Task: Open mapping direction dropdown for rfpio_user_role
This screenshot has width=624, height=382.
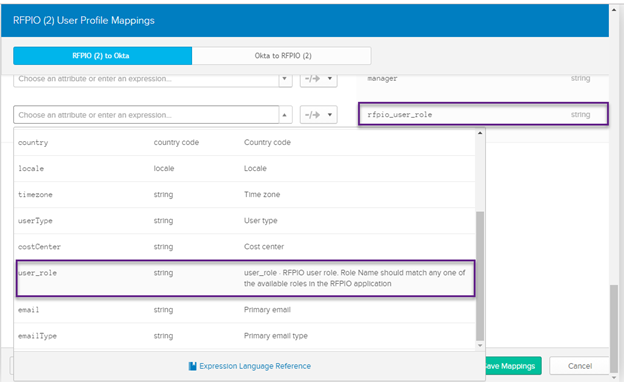Action: click(318, 115)
